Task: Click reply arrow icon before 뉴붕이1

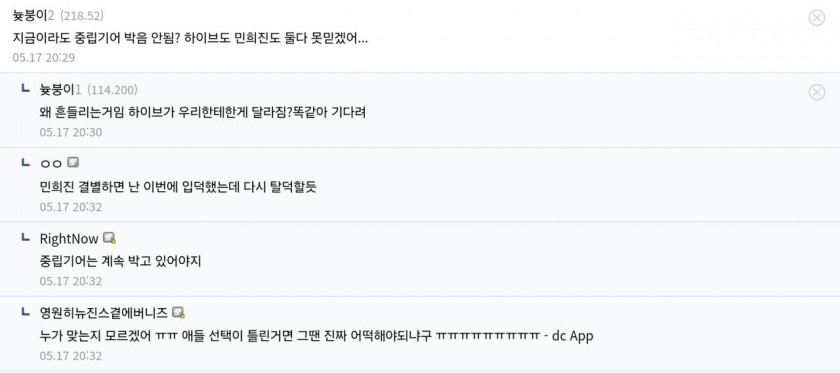Action: pyautogui.click(x=25, y=88)
